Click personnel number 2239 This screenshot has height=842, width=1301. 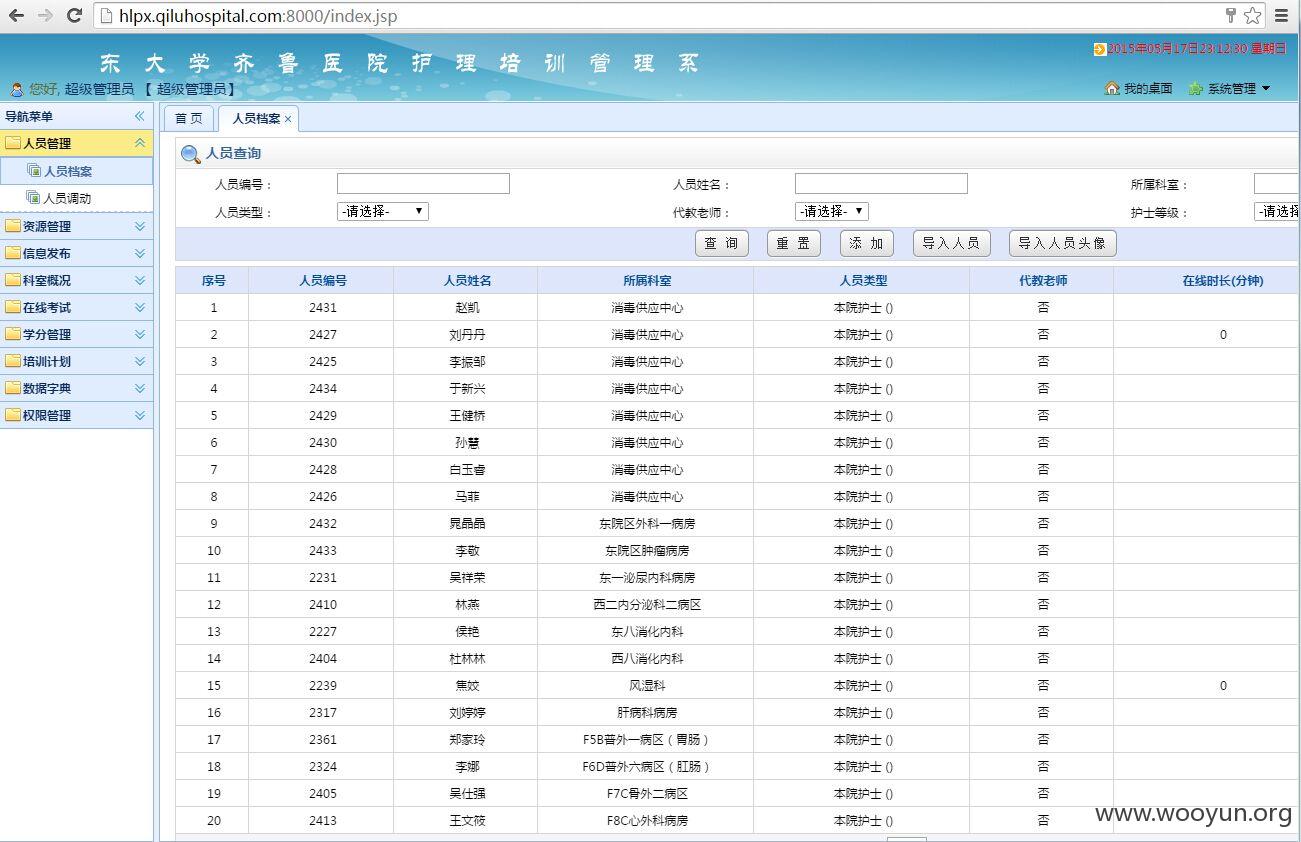tap(322, 685)
